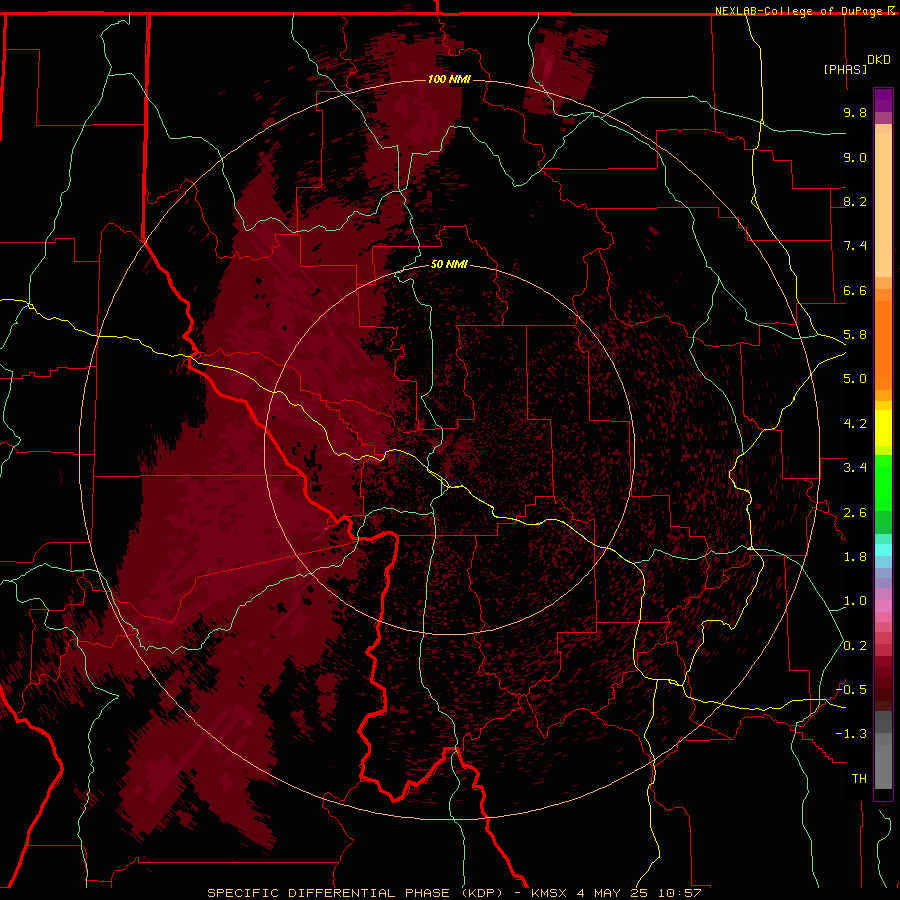Click the 8.2 value on the color scale
The width and height of the screenshot is (900, 900).
[x=855, y=201]
